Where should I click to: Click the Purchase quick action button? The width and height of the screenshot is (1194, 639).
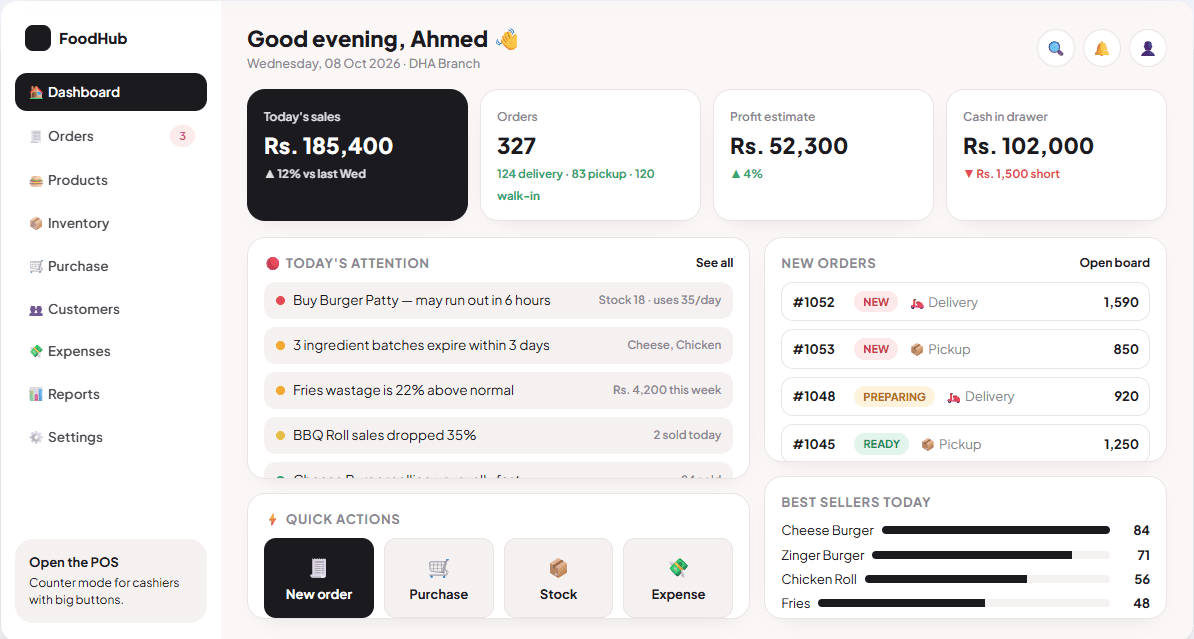pos(439,578)
